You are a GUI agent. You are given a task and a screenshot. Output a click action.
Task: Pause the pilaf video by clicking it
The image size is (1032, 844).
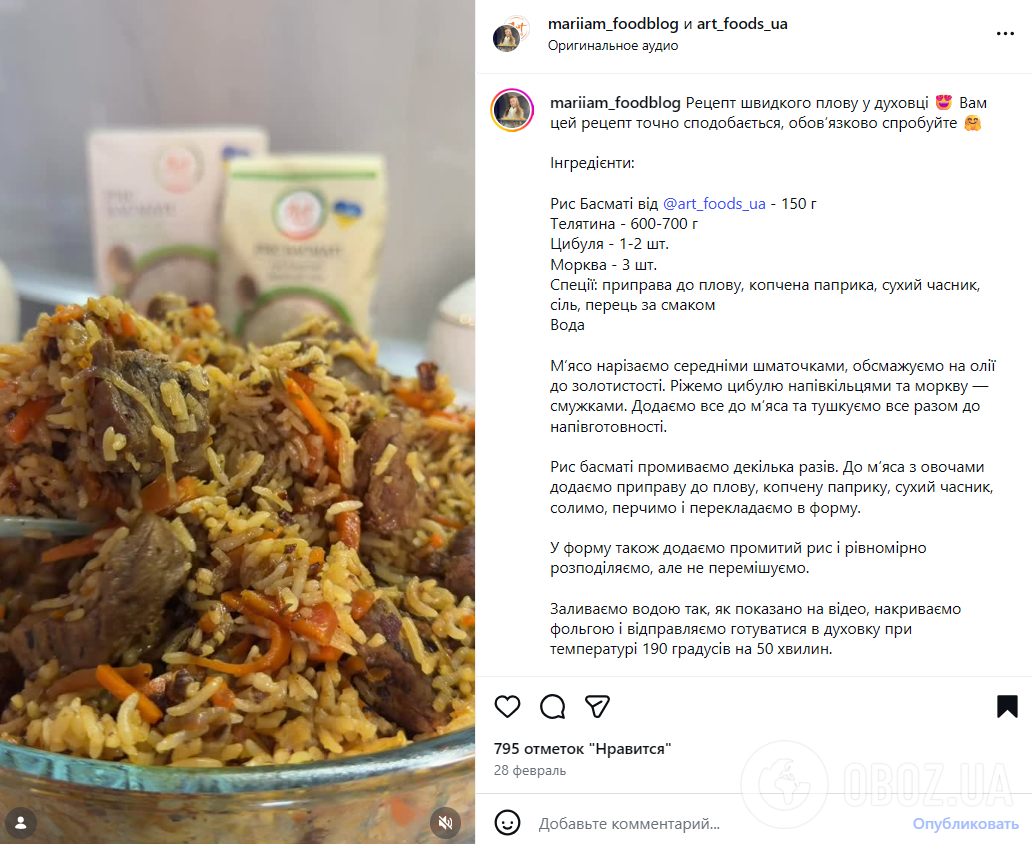237,421
